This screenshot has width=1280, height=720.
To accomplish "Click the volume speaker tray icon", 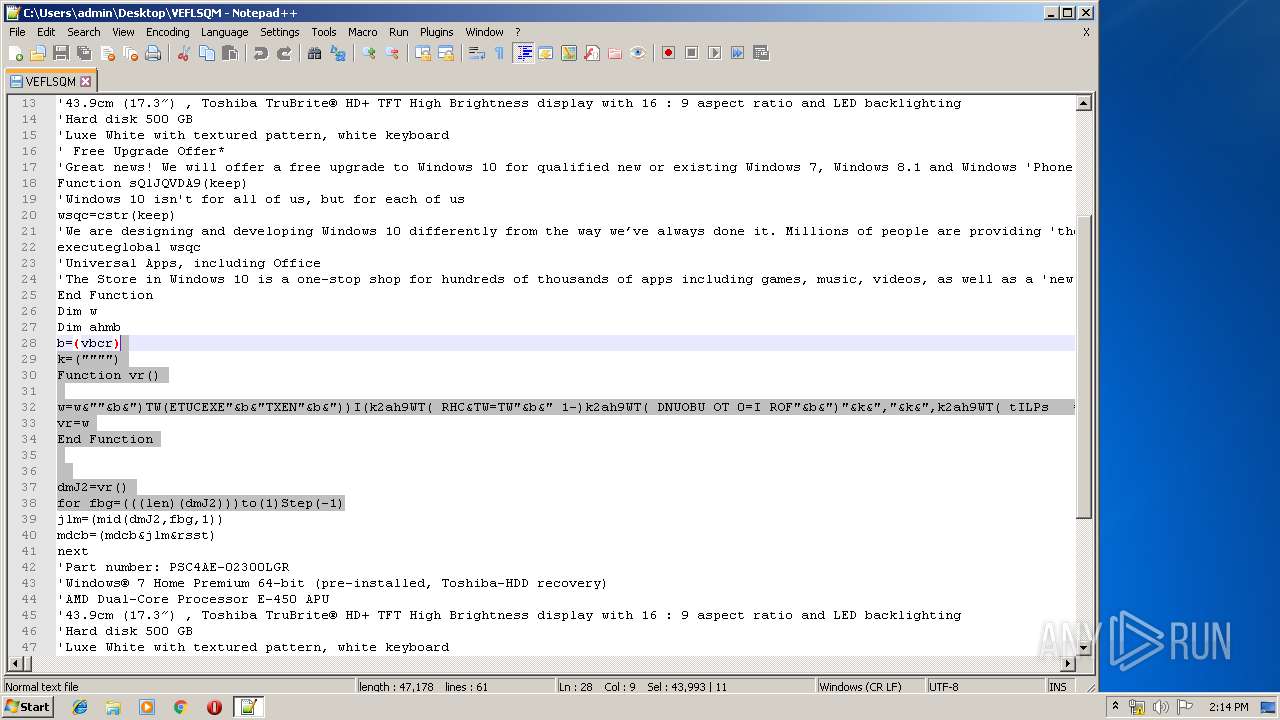I will [x=1161, y=707].
